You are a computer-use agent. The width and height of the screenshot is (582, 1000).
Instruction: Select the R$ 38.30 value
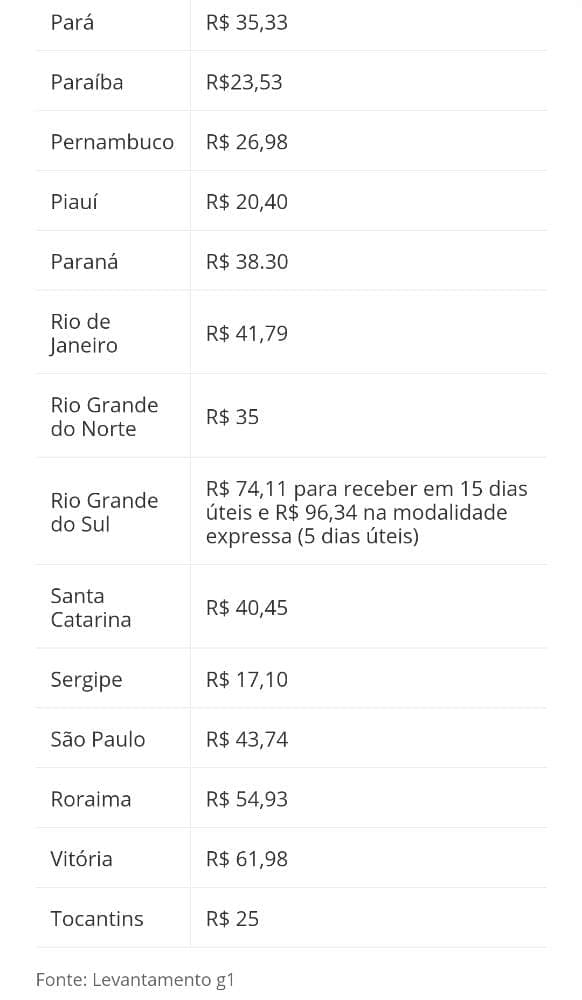(247, 261)
